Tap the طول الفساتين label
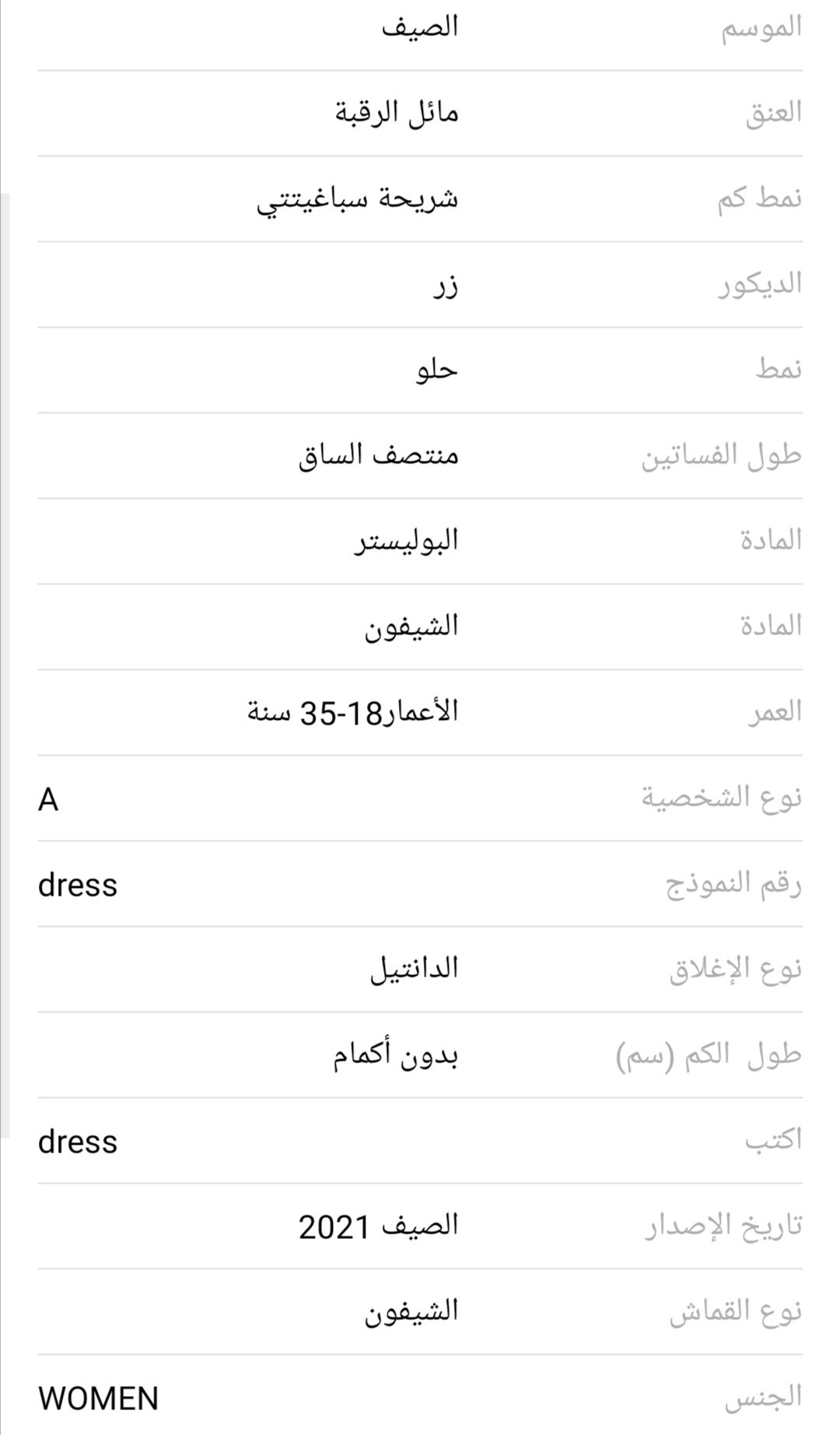Viewport: 840px width, 1435px height. point(721,456)
